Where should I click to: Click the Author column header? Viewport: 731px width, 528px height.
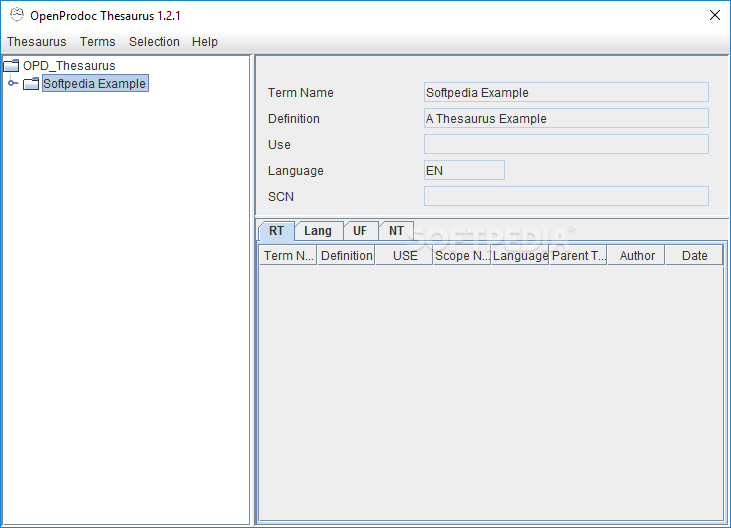[636, 255]
